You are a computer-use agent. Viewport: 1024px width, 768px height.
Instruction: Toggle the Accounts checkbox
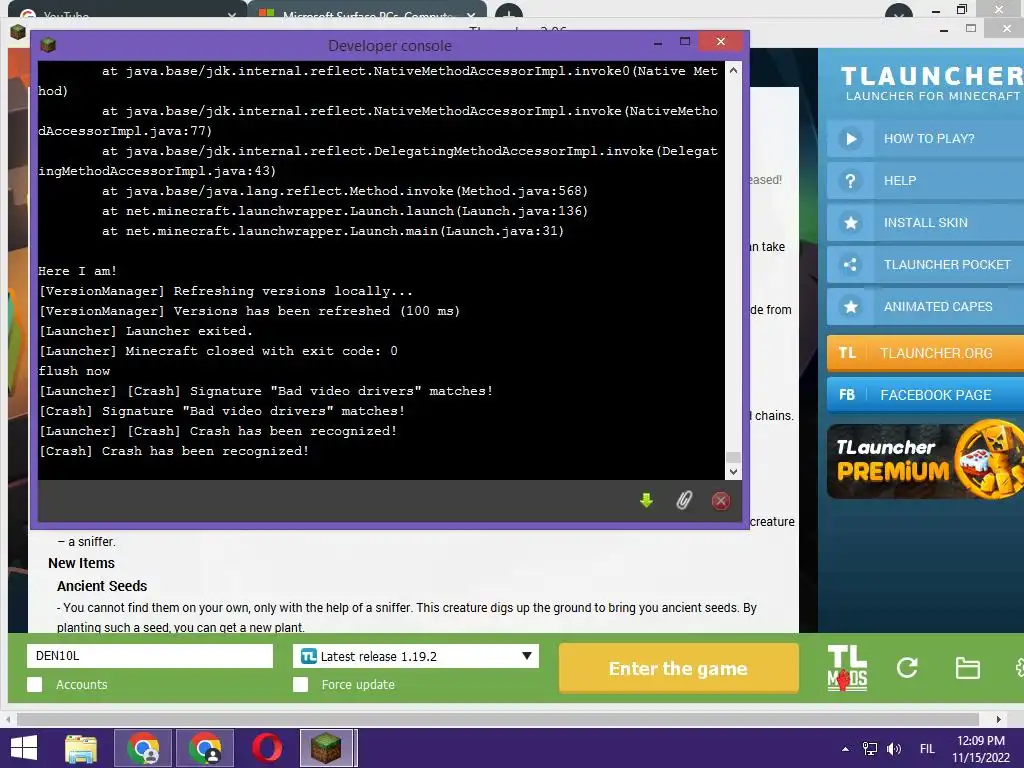pos(35,684)
